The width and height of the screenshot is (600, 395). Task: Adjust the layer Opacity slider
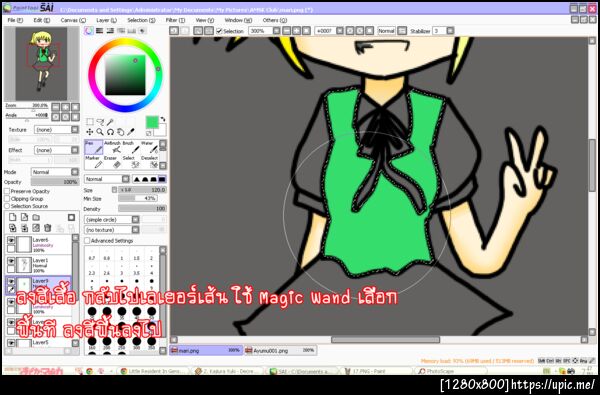click(x=55, y=182)
